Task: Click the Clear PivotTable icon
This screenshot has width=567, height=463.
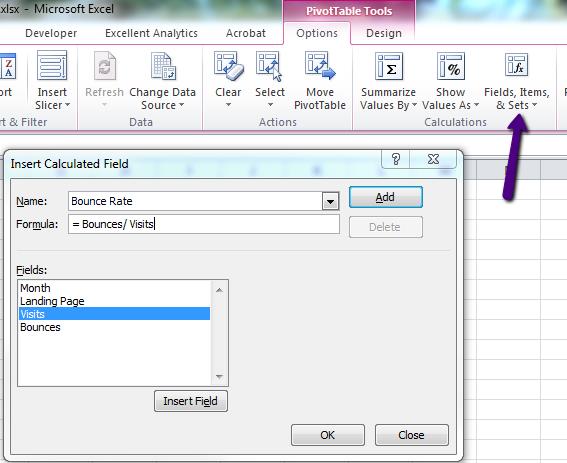Action: (x=229, y=66)
